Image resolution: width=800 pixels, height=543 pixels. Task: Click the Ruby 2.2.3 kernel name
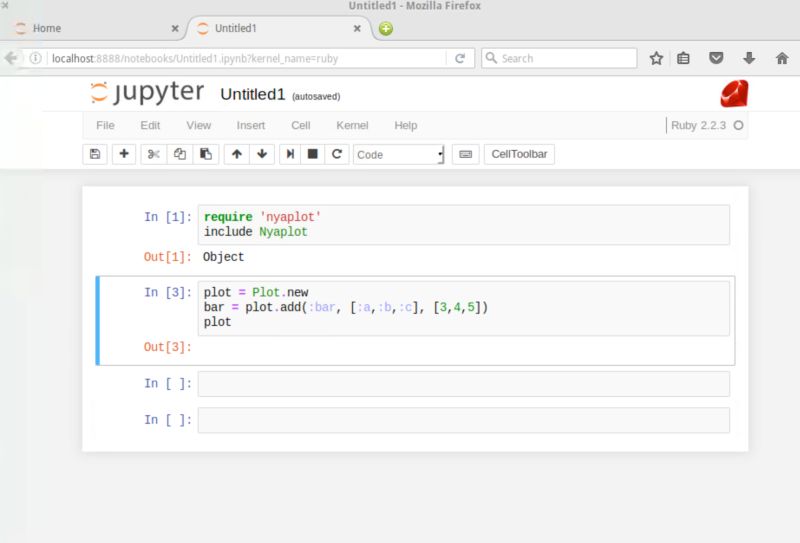pos(698,126)
